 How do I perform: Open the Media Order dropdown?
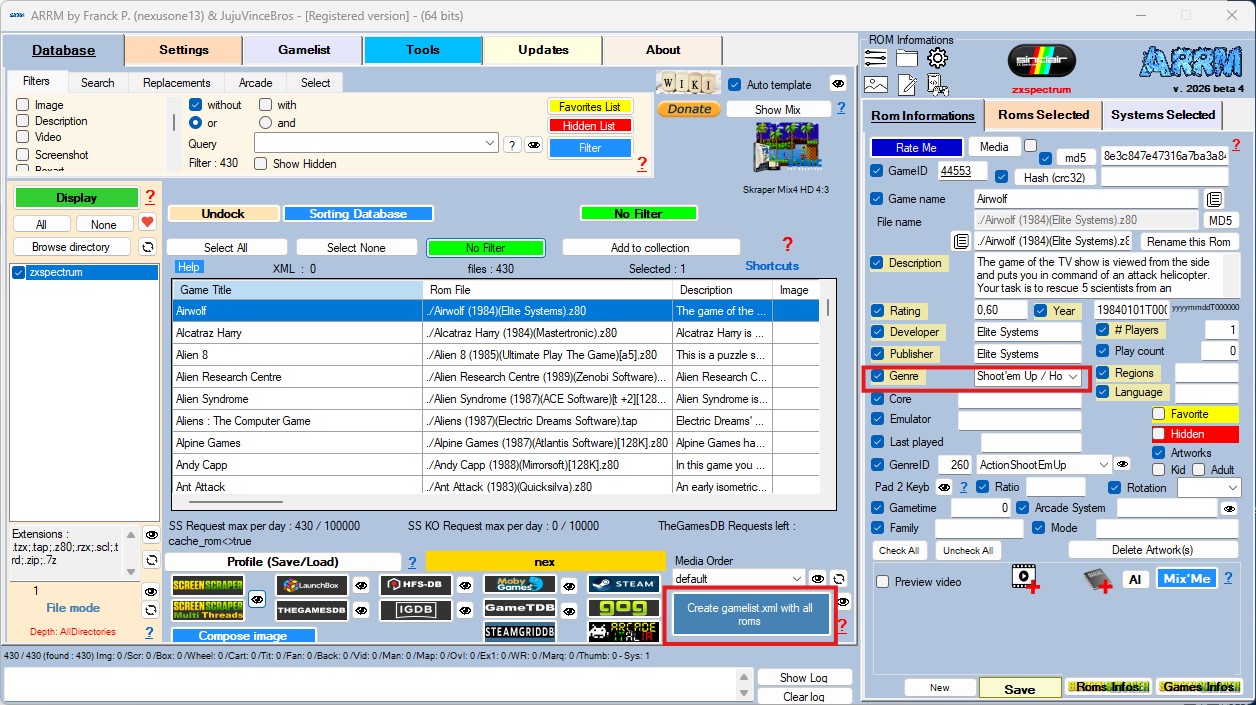pyautogui.click(x=796, y=579)
